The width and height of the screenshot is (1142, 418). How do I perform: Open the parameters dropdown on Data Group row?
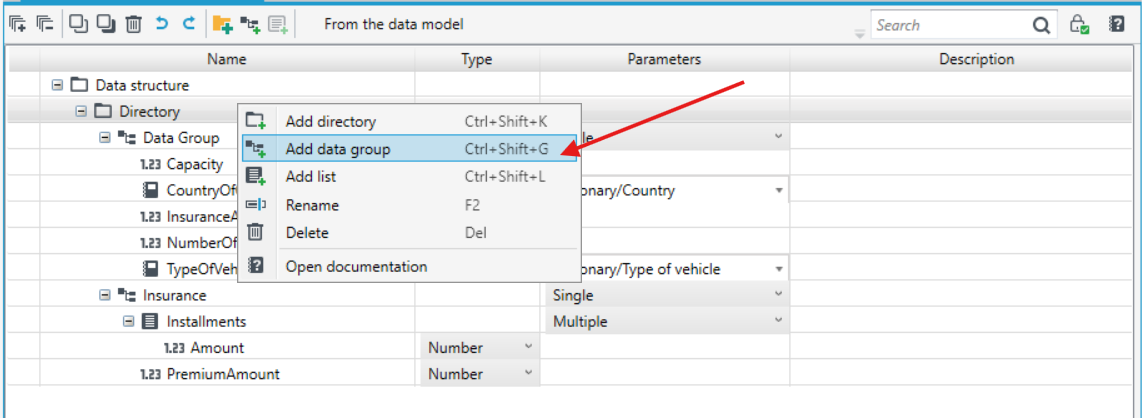point(778,137)
